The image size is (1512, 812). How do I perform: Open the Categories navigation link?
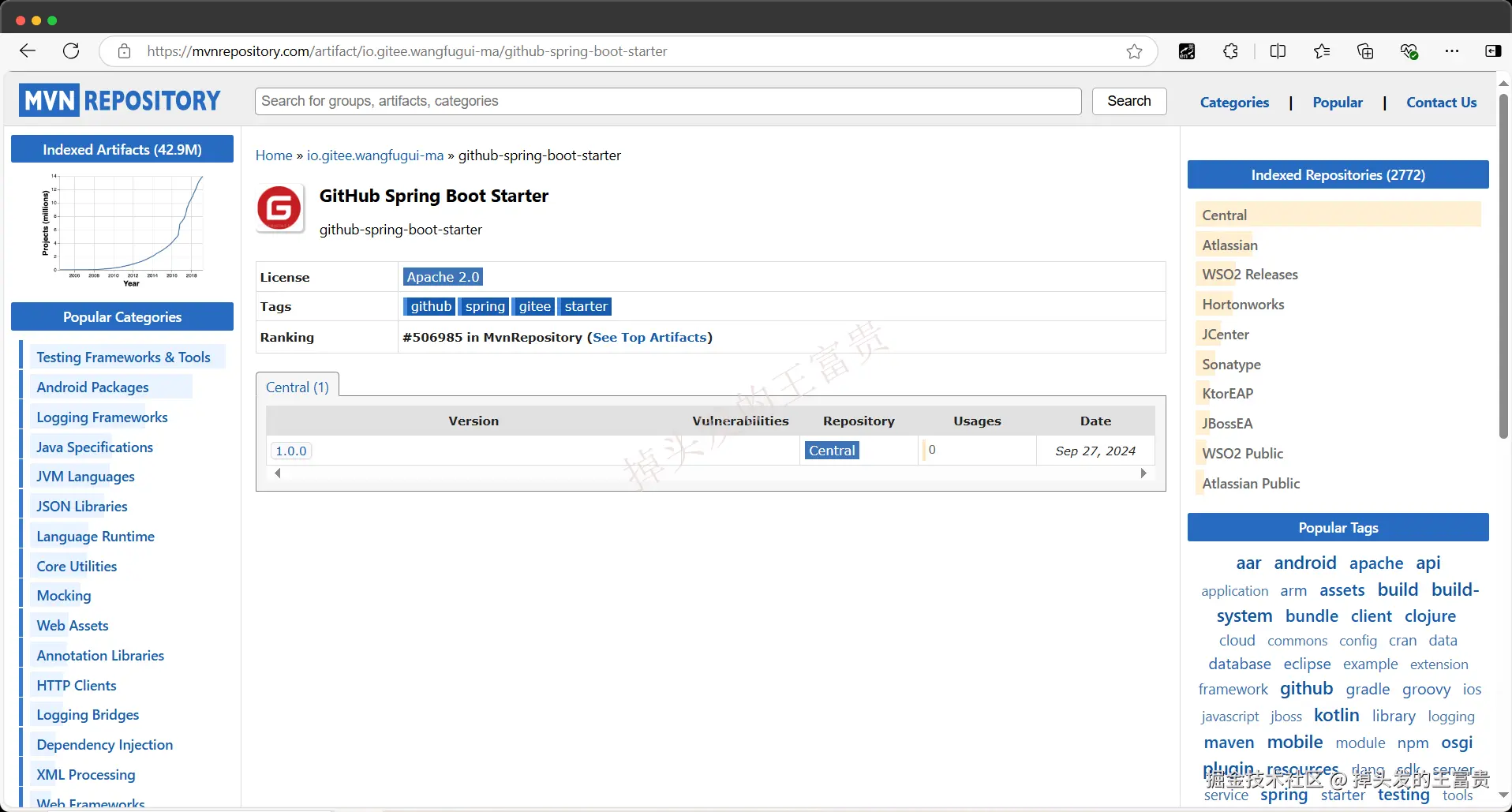[x=1234, y=103]
